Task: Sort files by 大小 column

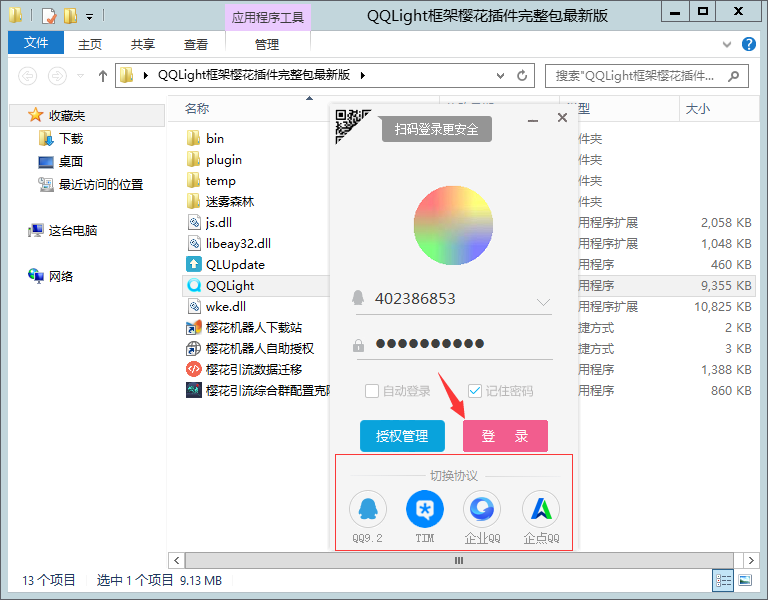Action: 698,109
